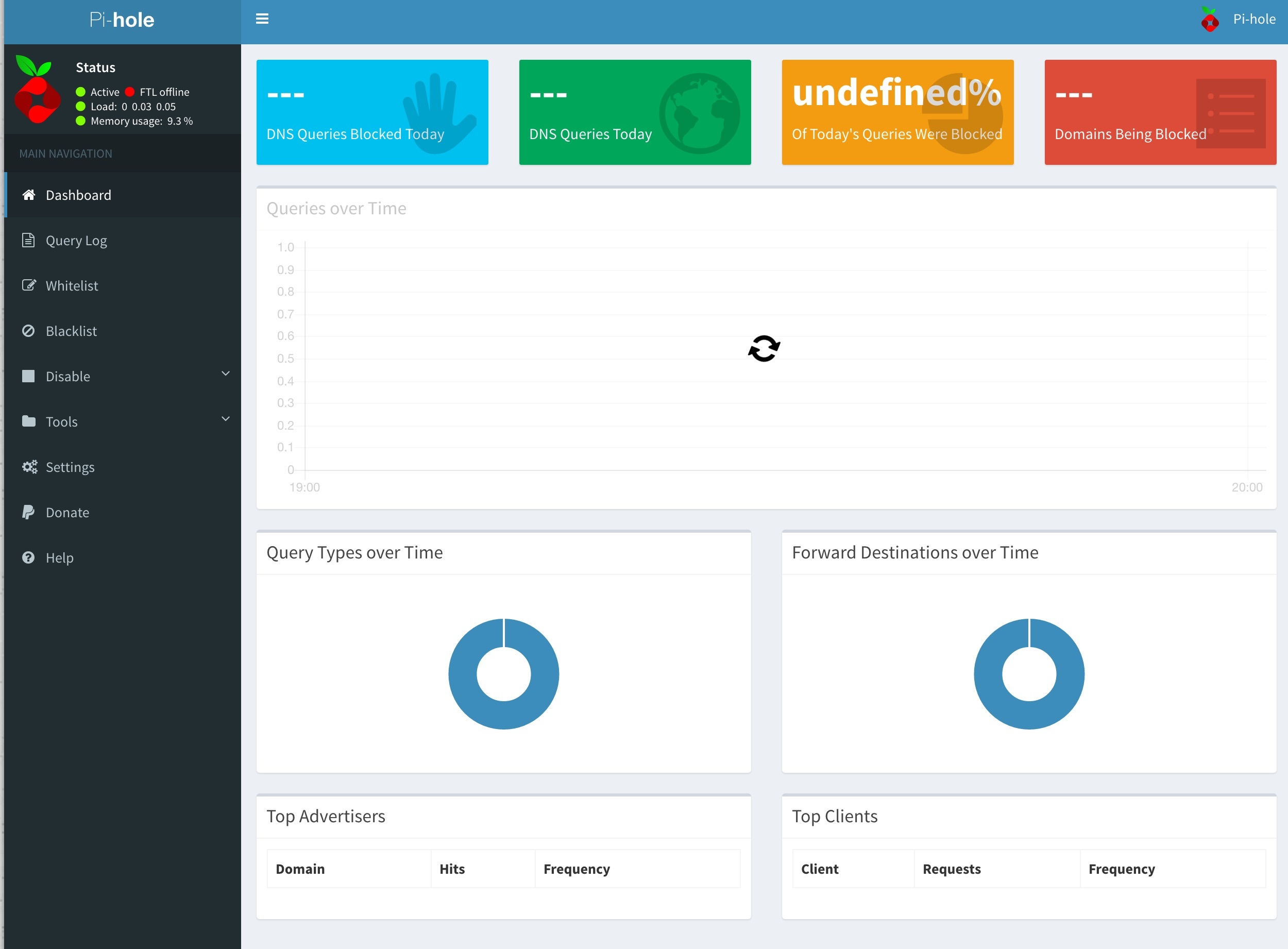The width and height of the screenshot is (1288, 949).
Task: Click the Query Types over Time donut chart
Action: pyautogui.click(x=503, y=674)
